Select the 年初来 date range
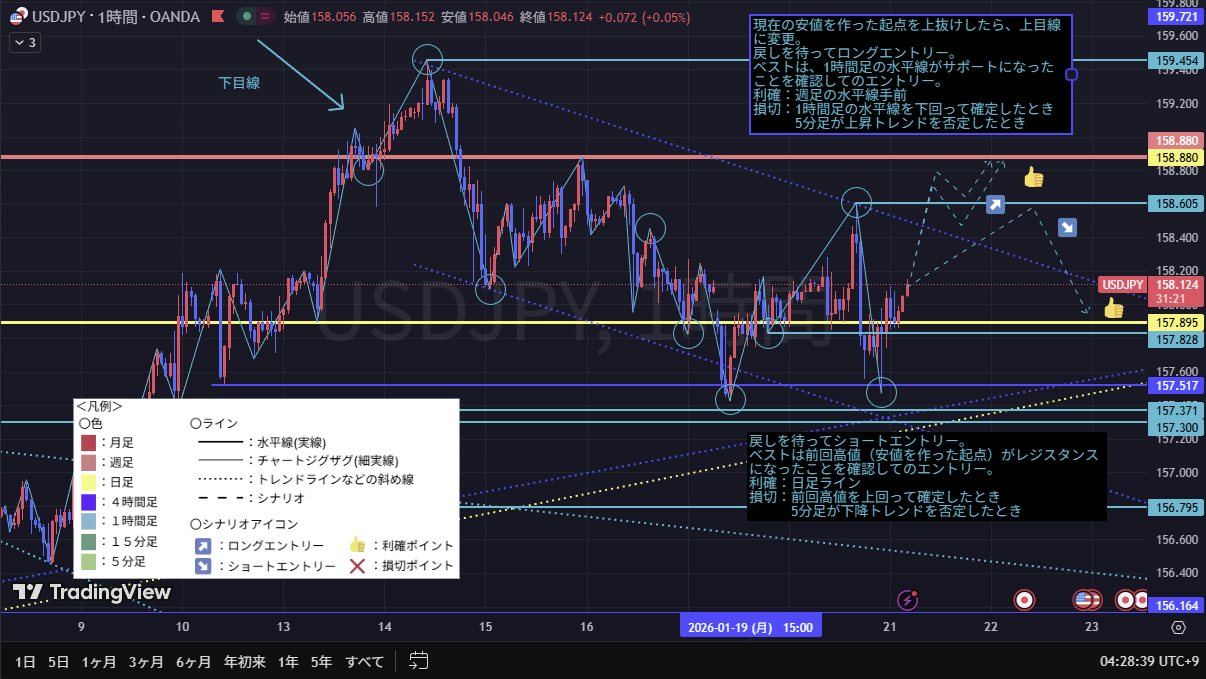Viewport: 1206px width, 679px height. [244, 661]
